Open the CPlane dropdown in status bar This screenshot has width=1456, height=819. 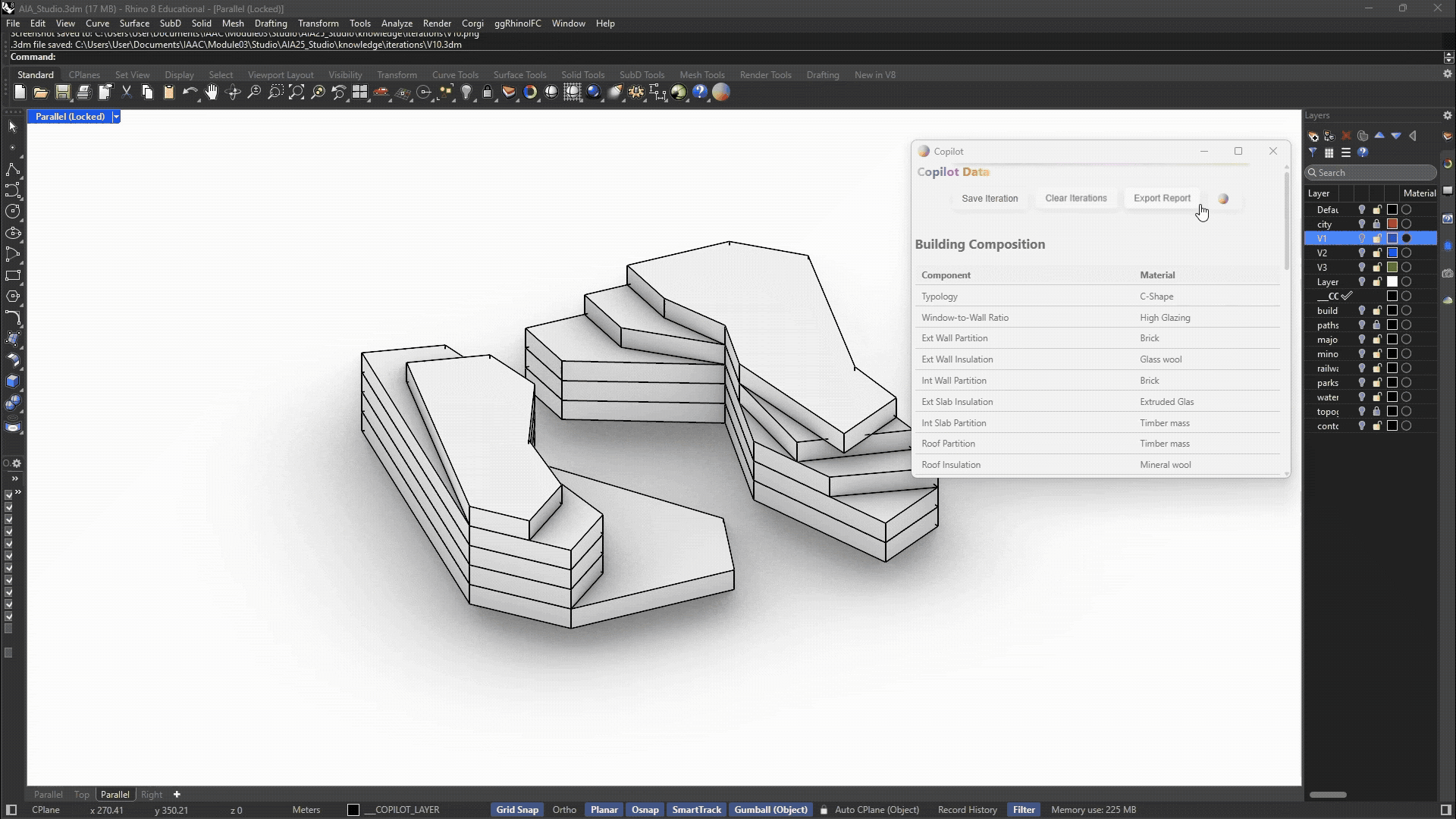pyautogui.click(x=46, y=810)
